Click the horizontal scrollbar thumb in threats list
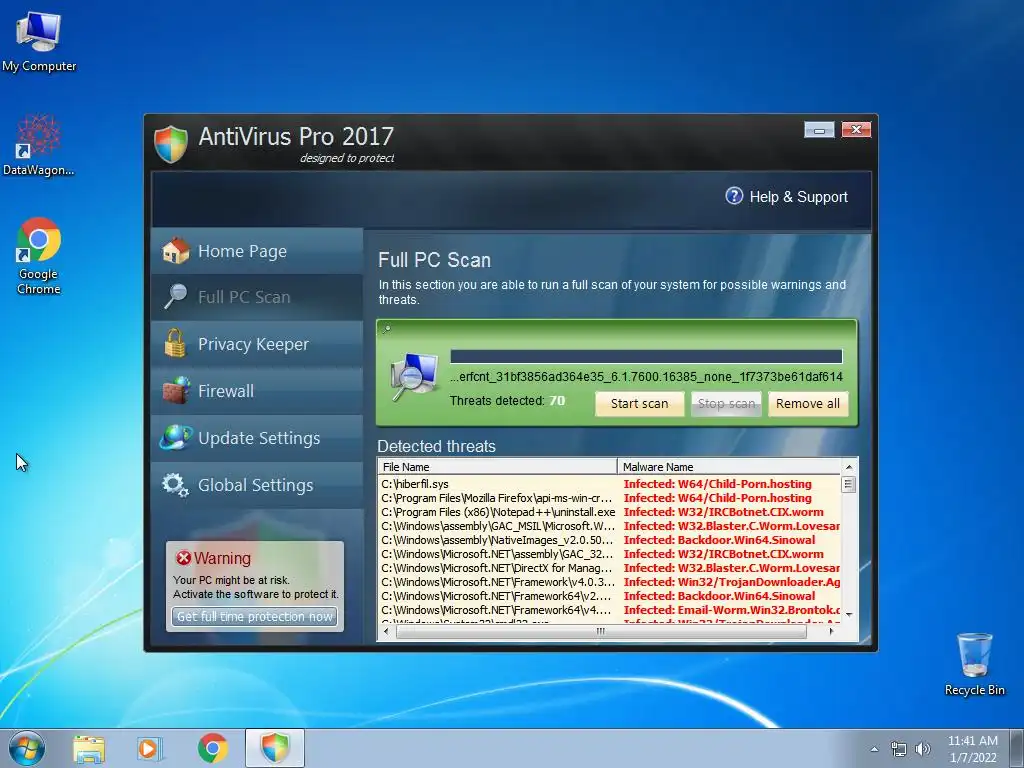The height and width of the screenshot is (768, 1024). pos(601,632)
